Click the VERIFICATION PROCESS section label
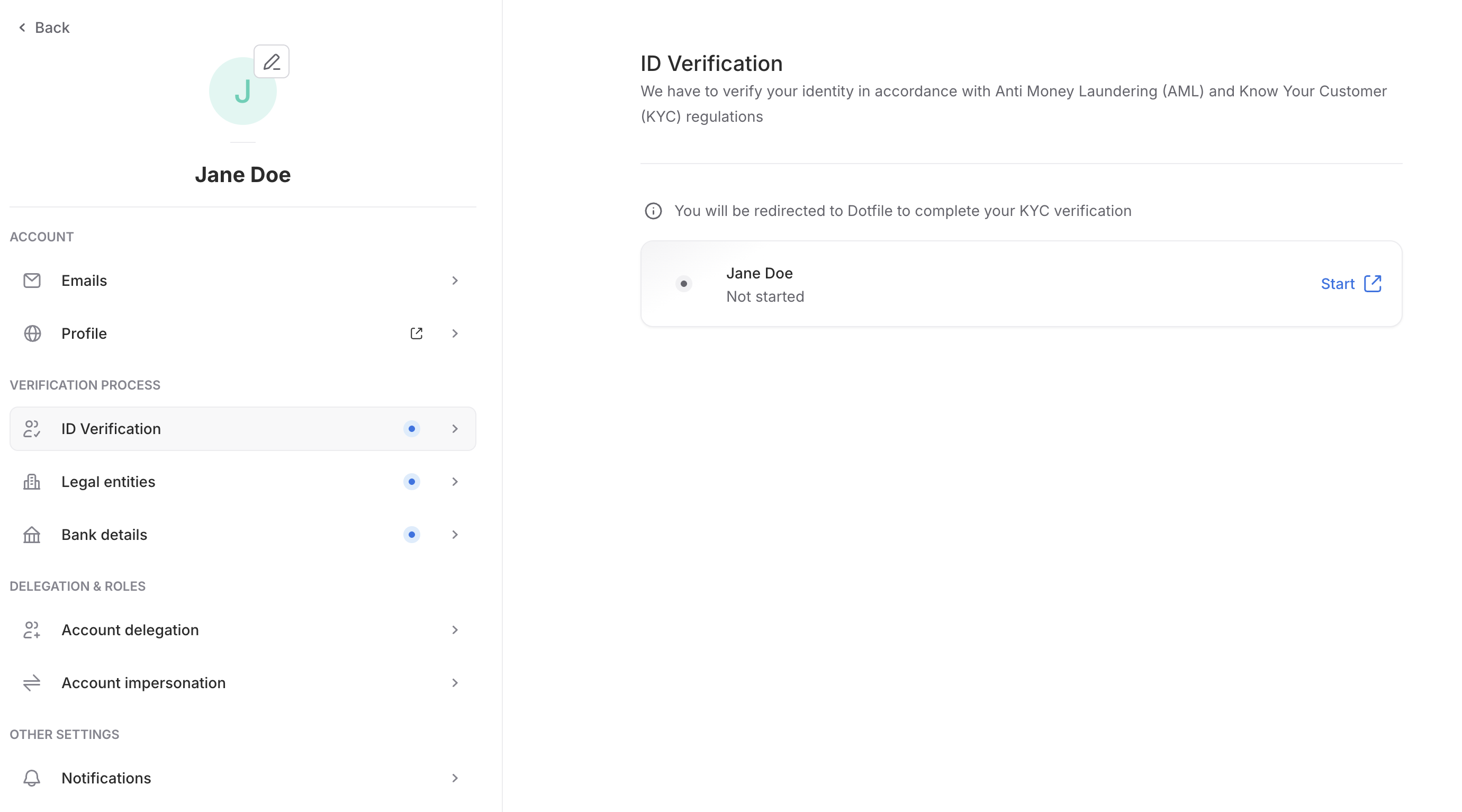Image resolution: width=1462 pixels, height=812 pixels. [85, 385]
